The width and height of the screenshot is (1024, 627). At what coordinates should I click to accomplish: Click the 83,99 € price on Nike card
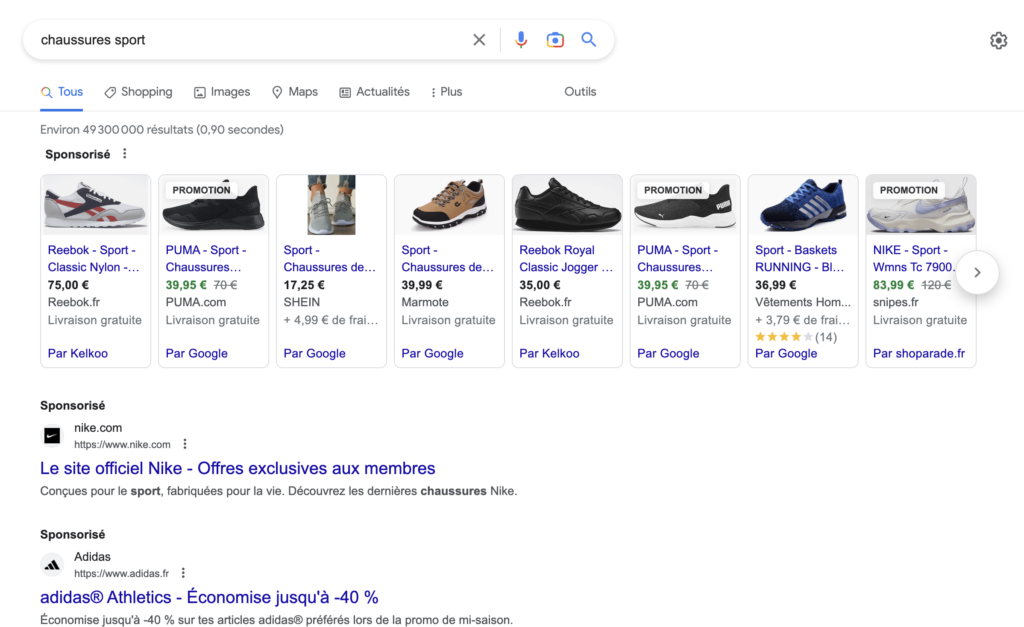[x=893, y=285]
